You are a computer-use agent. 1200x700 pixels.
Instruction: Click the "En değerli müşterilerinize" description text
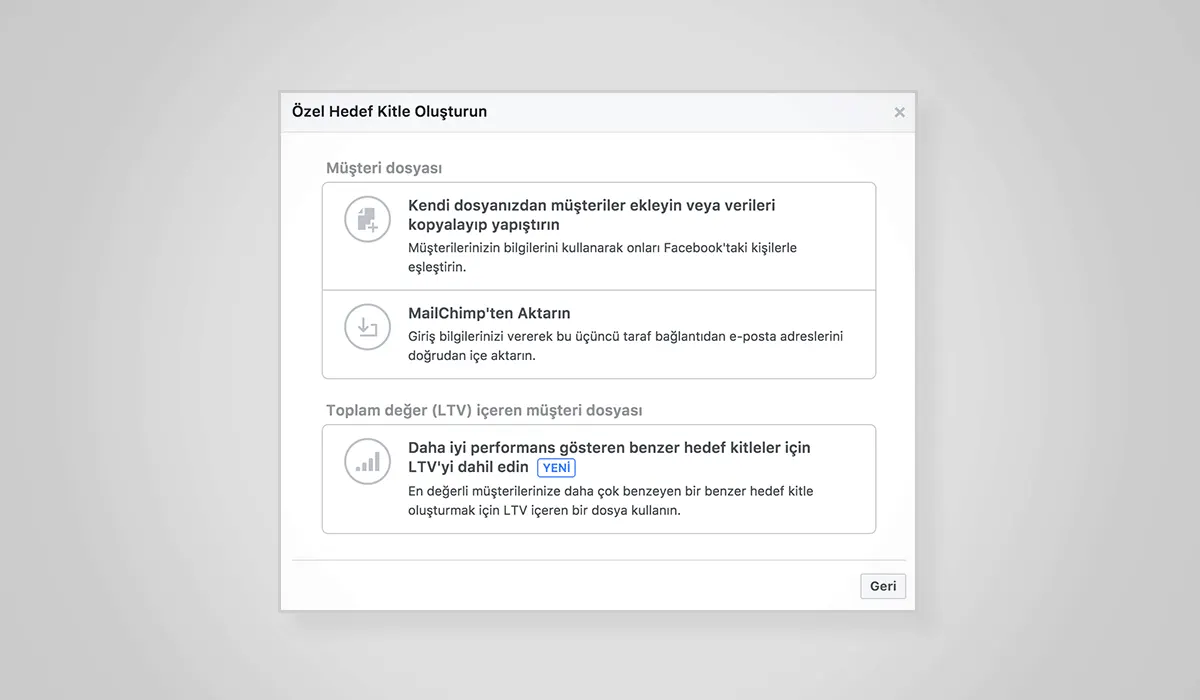pos(610,500)
